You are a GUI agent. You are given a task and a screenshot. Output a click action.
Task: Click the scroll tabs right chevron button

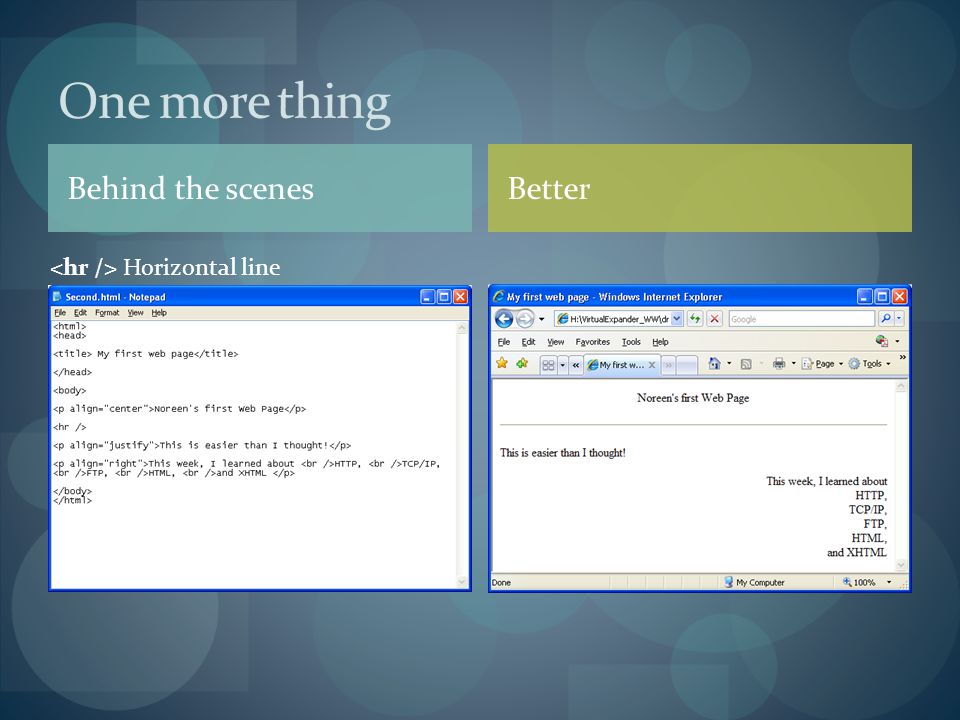click(x=669, y=366)
